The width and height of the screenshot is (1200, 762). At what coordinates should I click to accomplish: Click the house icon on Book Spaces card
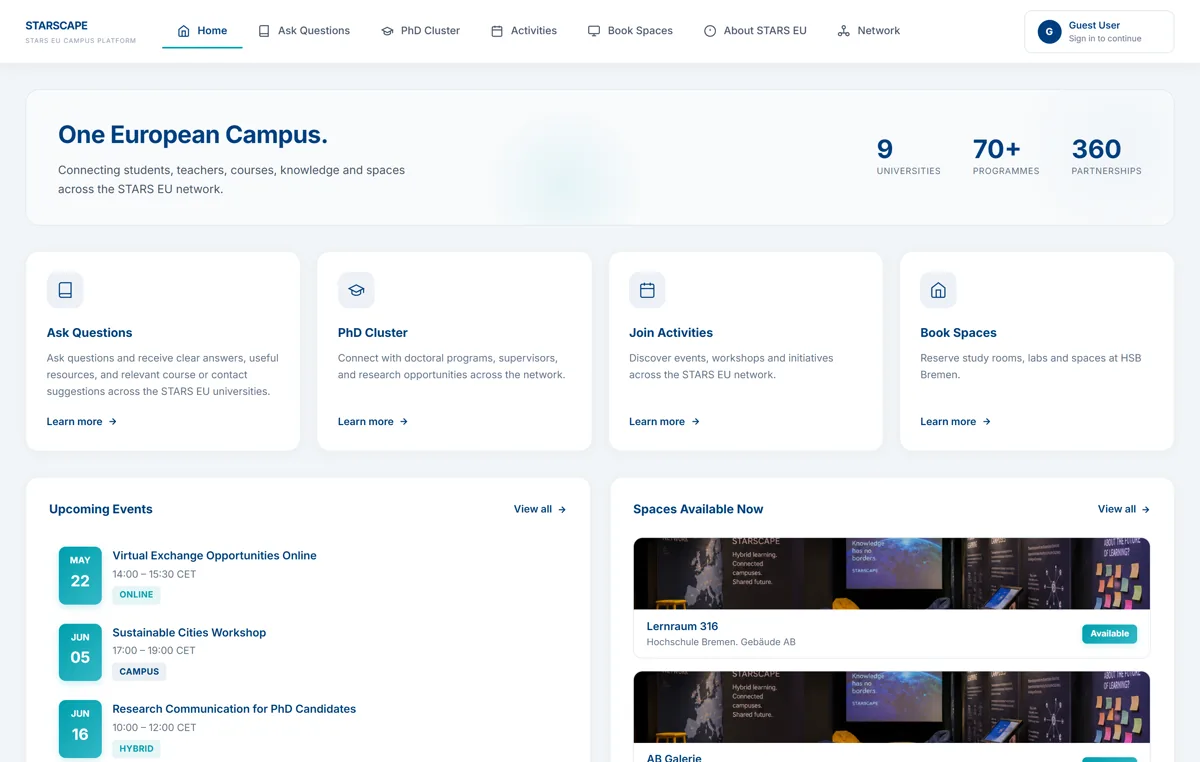point(938,290)
